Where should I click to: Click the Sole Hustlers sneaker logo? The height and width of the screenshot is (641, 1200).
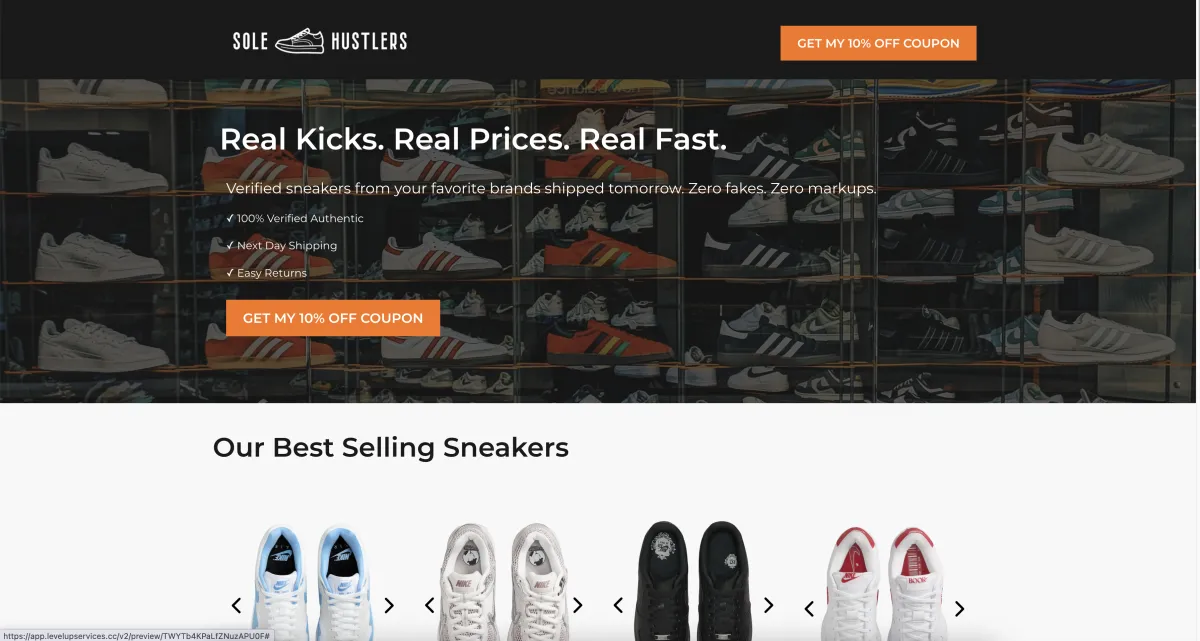320,41
